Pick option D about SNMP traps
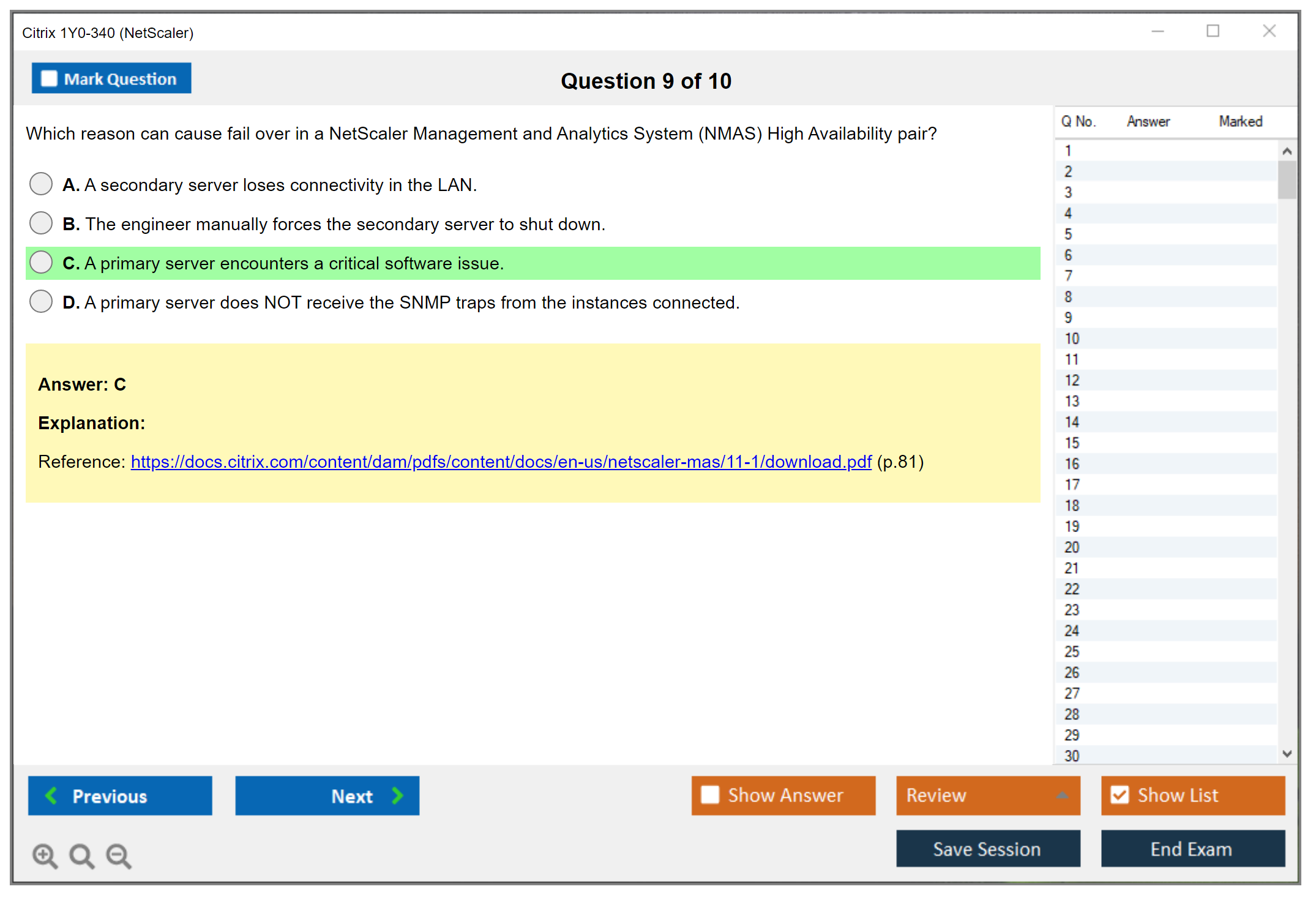The height and width of the screenshot is (900, 1316). [x=41, y=301]
